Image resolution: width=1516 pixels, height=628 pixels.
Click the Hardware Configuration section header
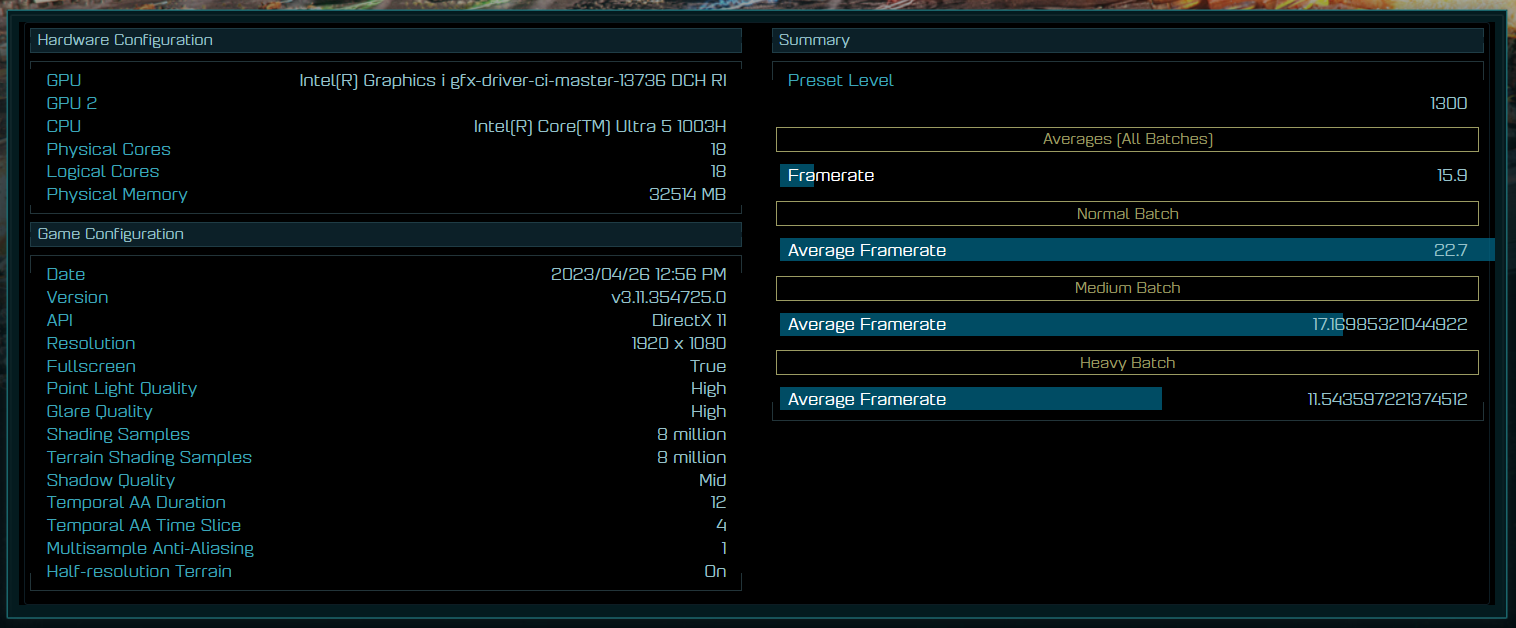tap(386, 40)
